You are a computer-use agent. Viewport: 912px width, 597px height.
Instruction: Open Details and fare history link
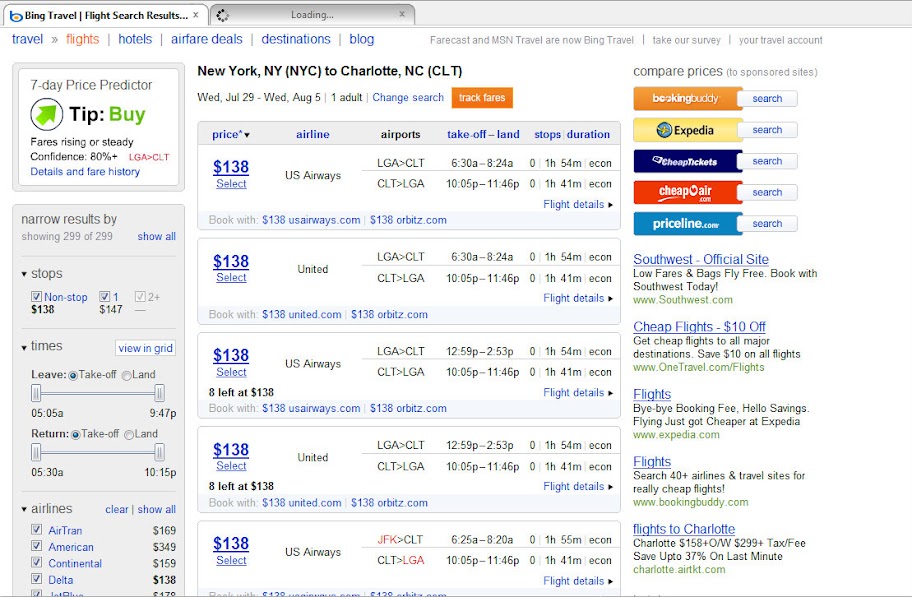tap(85, 172)
